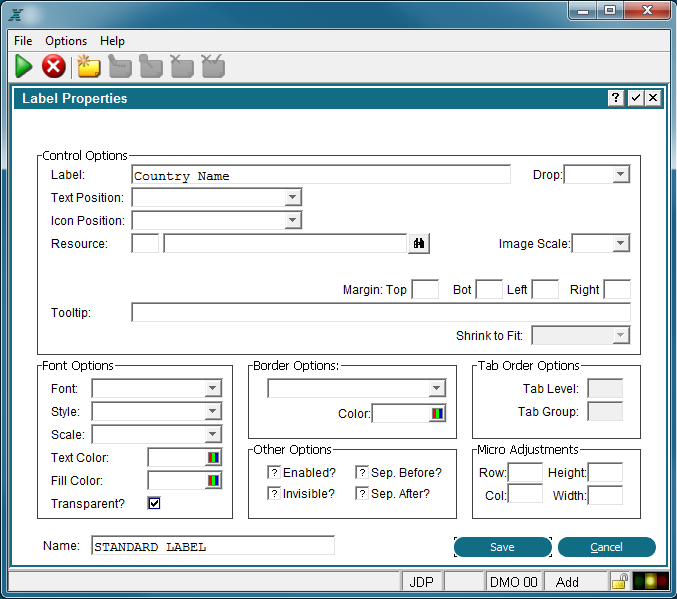677x599 pixels.
Task: Click the Tooltip input field
Action: click(x=381, y=312)
